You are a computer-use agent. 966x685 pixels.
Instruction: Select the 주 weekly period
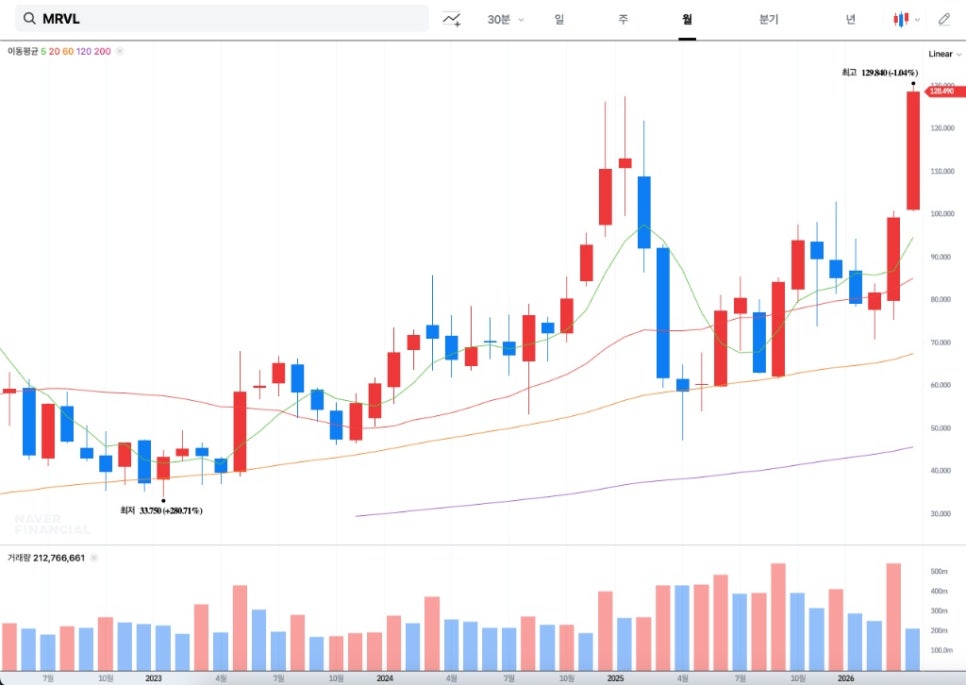(x=623, y=19)
